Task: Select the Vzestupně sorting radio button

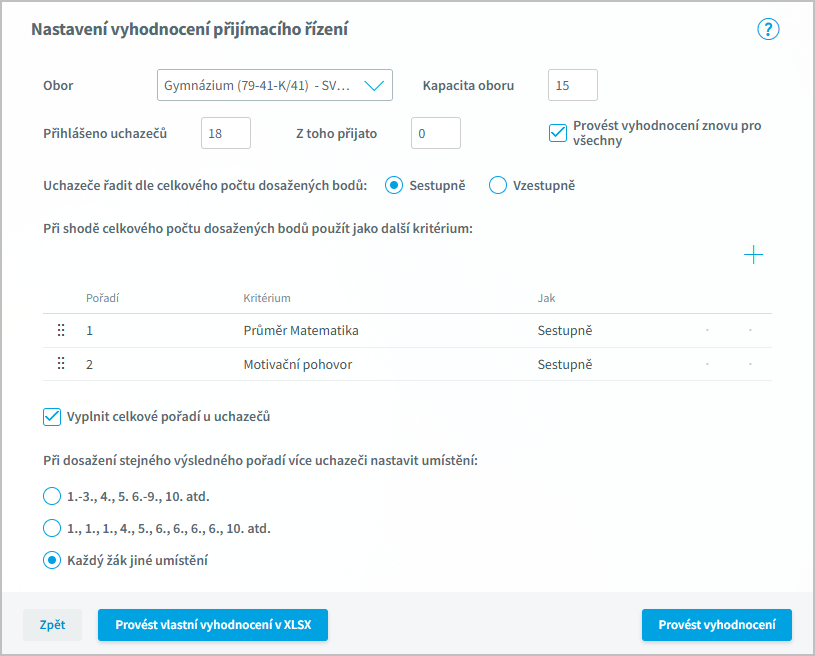Action: [497, 186]
